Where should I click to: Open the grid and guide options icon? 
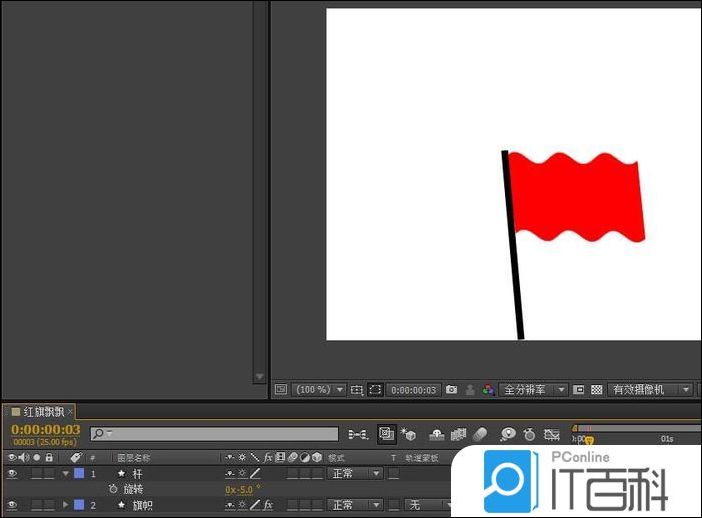pyautogui.click(x=357, y=389)
